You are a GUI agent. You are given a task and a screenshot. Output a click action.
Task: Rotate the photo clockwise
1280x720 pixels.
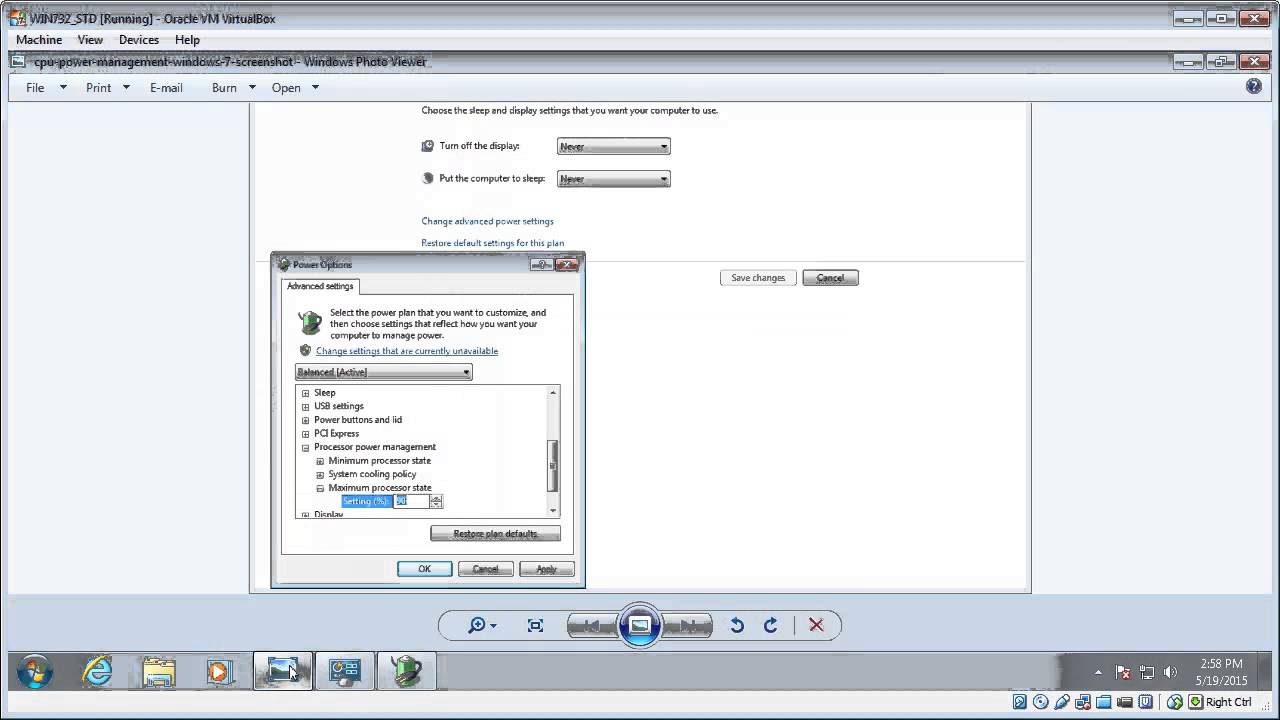click(x=770, y=625)
